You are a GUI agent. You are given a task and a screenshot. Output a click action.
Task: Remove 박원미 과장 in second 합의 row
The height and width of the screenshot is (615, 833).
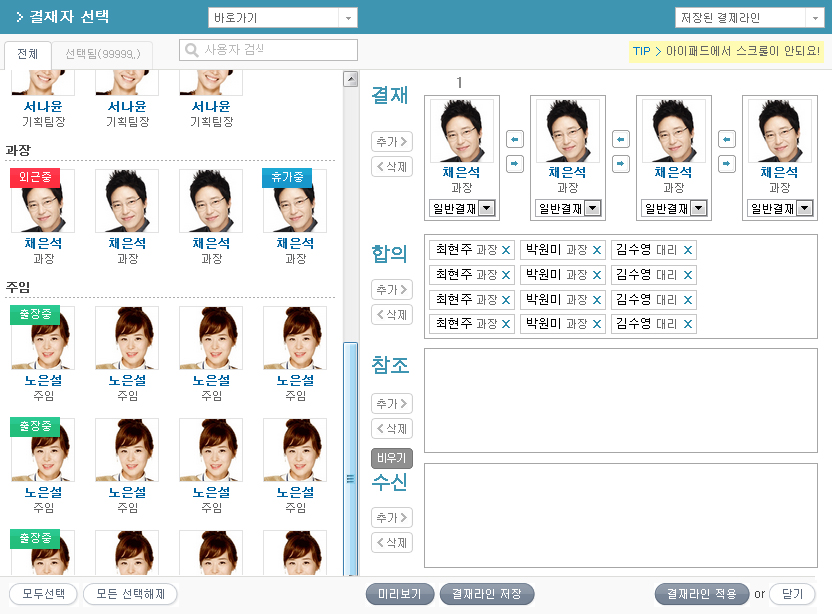tap(597, 275)
